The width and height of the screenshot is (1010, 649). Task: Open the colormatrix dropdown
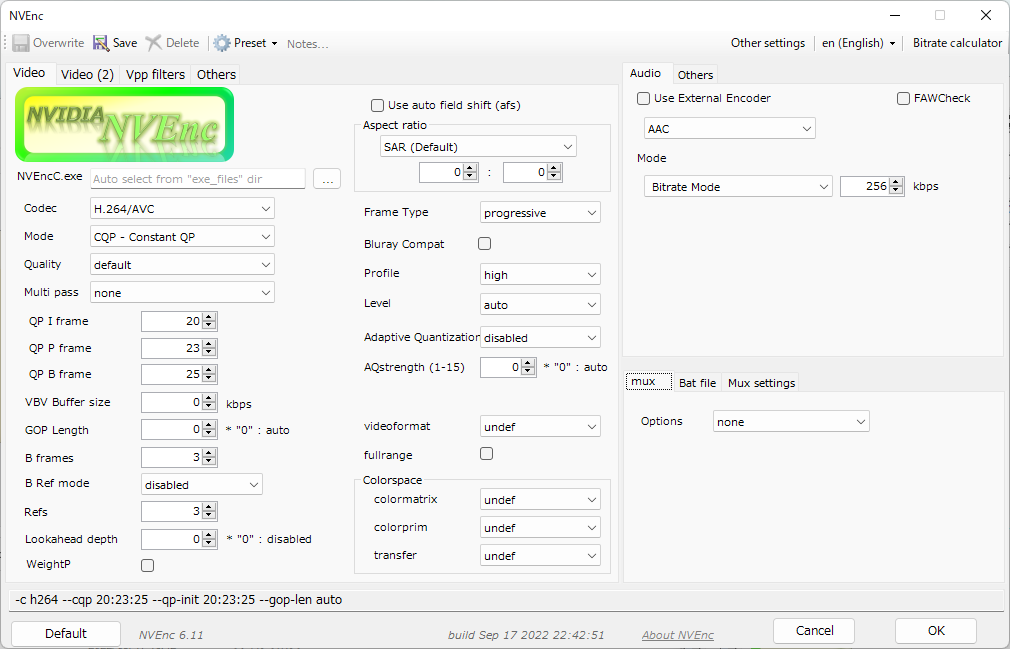(540, 500)
